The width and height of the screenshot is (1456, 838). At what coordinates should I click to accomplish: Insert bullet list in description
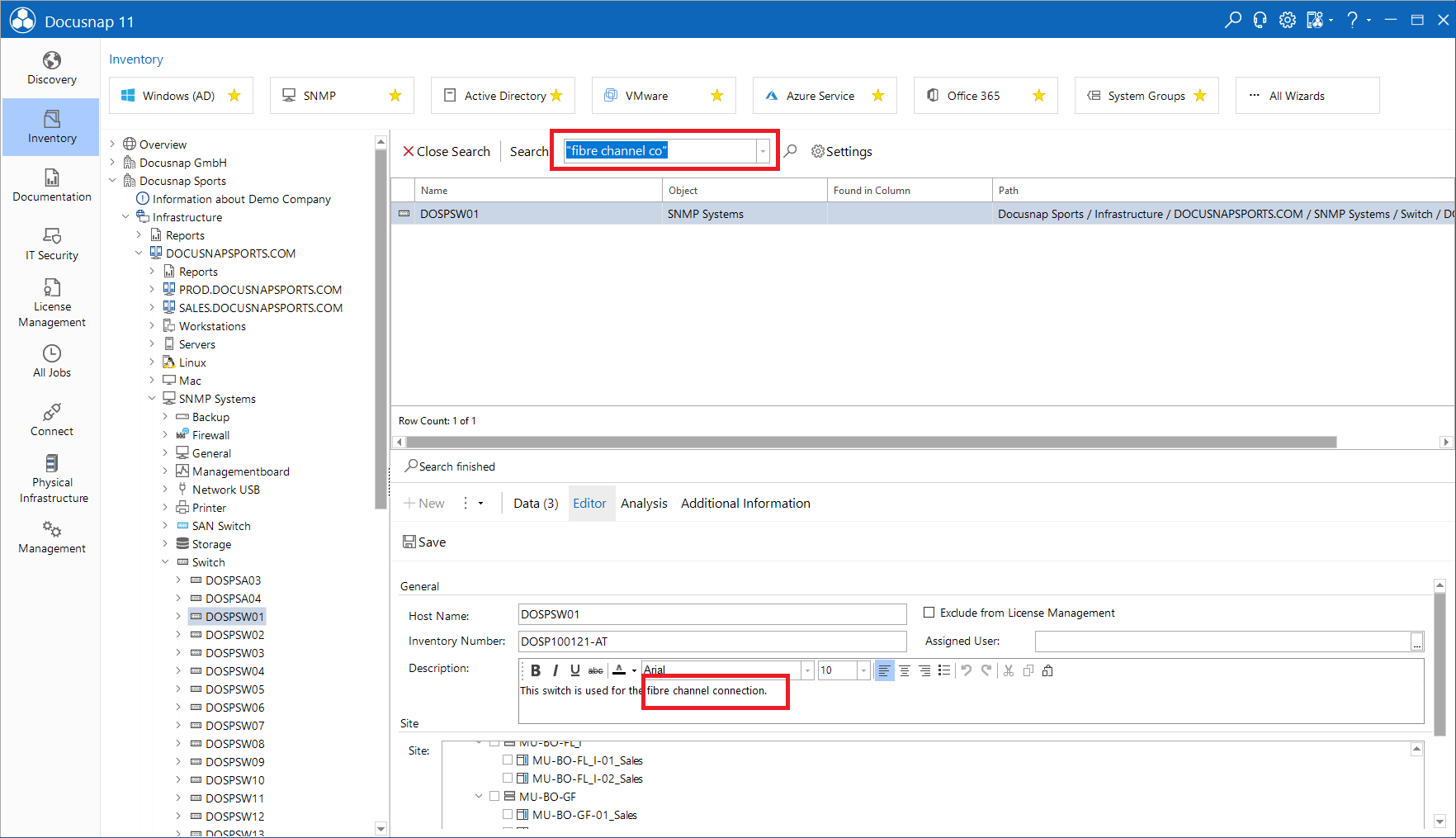[x=944, y=670]
